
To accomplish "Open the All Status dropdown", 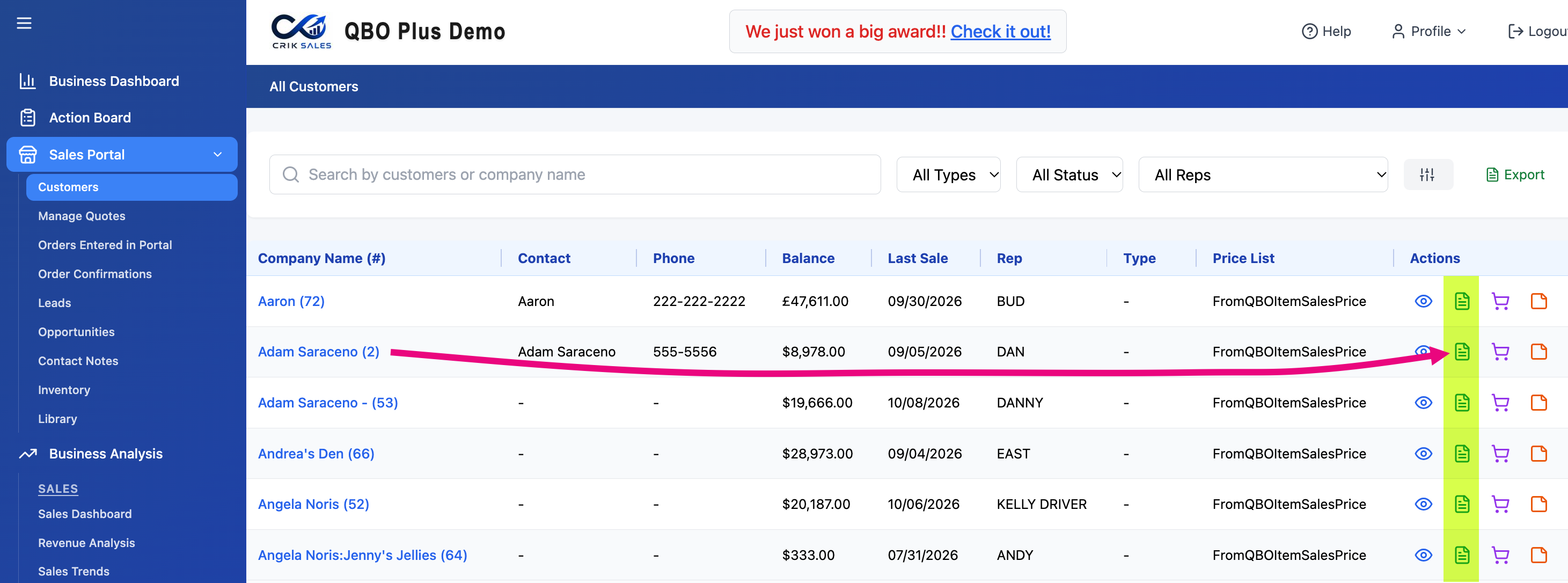I will point(1069,175).
